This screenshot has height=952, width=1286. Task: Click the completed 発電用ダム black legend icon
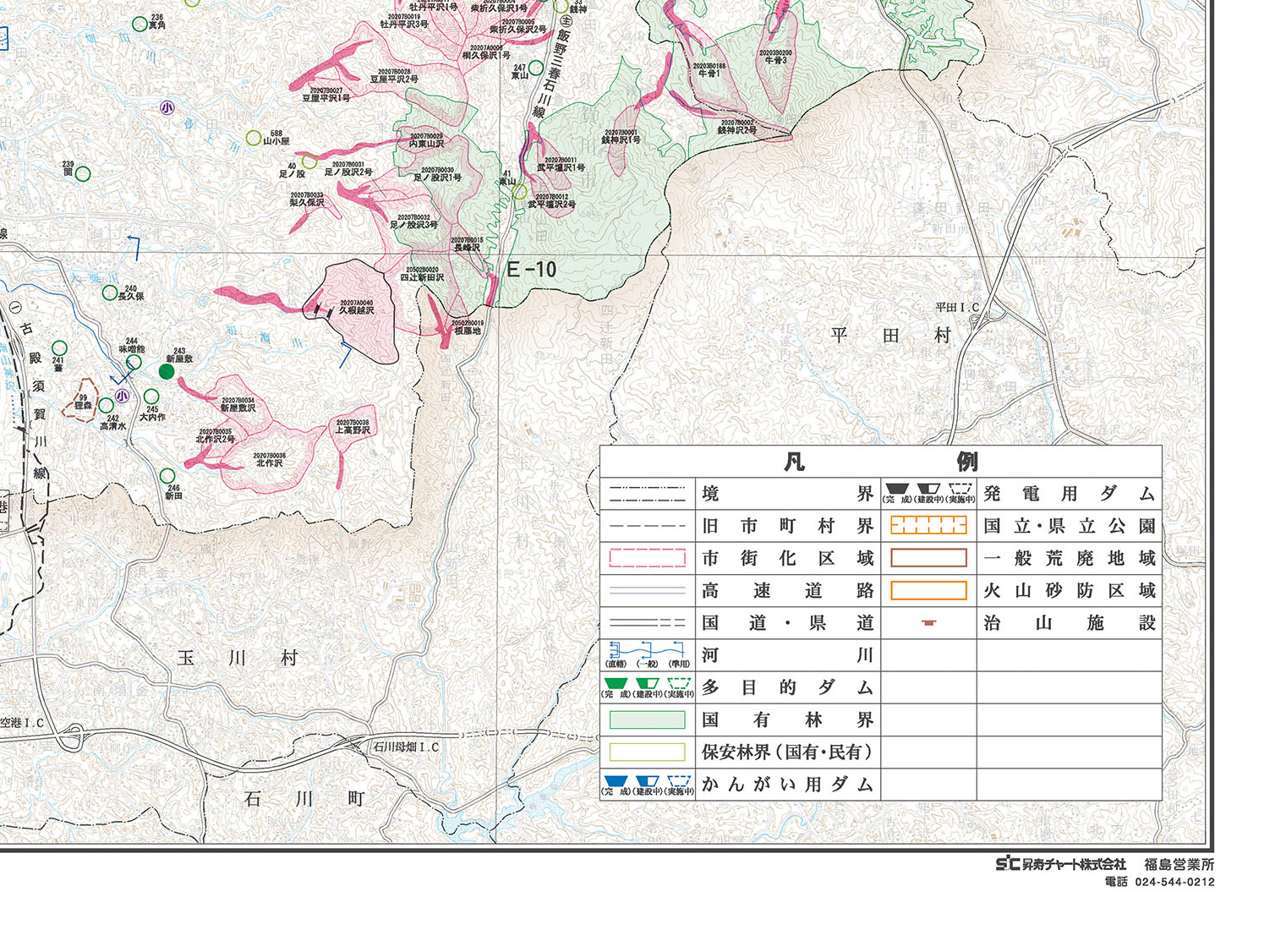(x=896, y=490)
